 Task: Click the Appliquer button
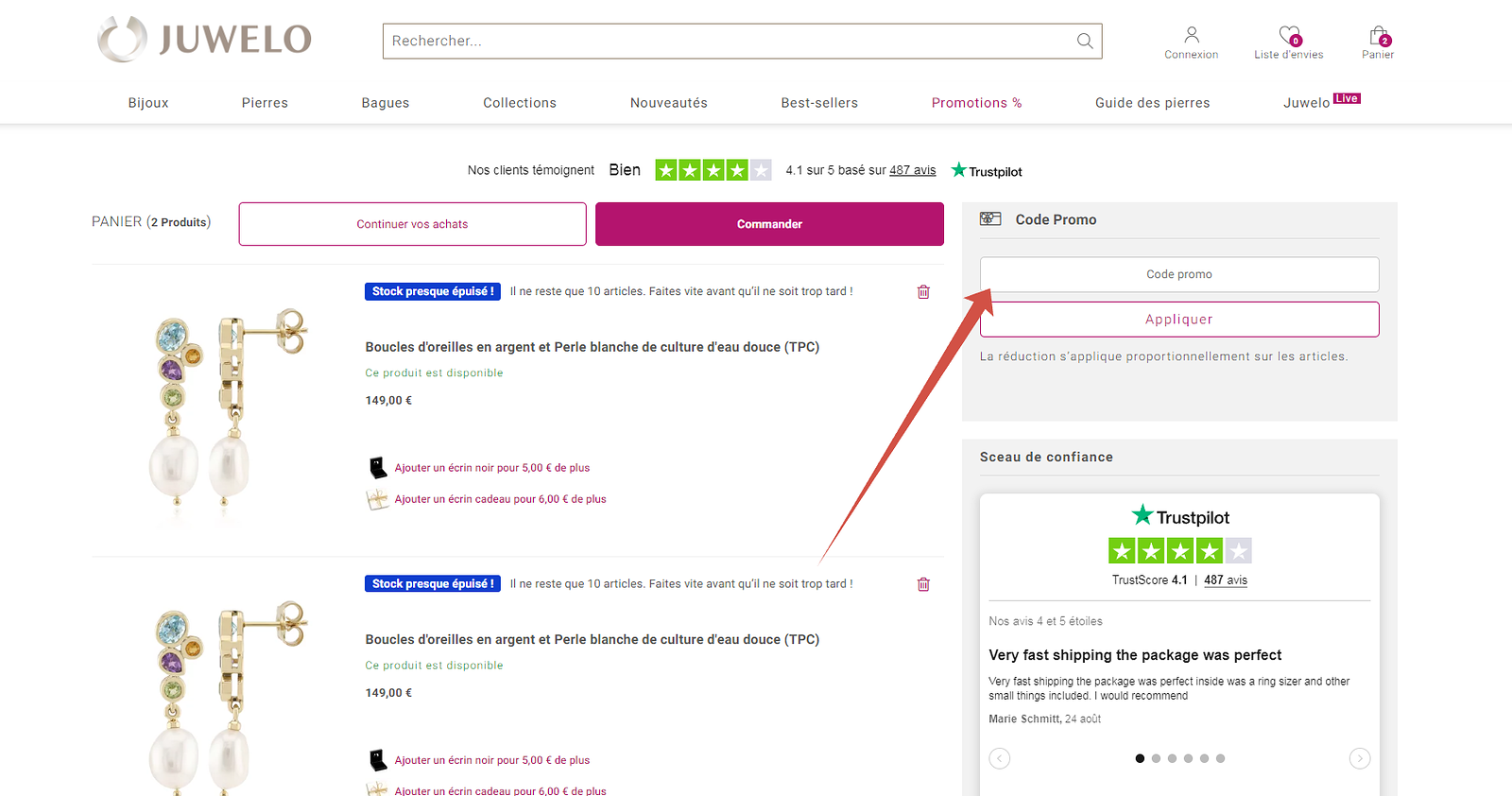point(1179,320)
